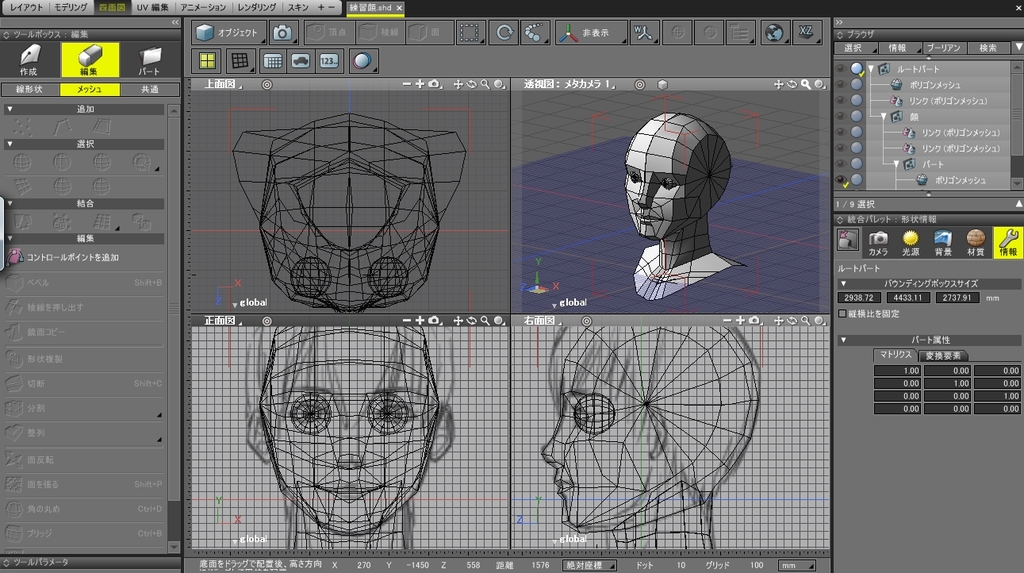Image resolution: width=1024 pixels, height=573 pixels.
Task: Select the 作成 (Create) pen tool
Action: tap(28, 59)
